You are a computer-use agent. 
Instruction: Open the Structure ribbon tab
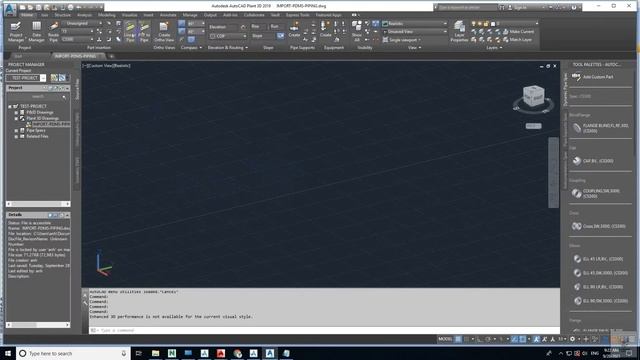pyautogui.click(x=62, y=15)
